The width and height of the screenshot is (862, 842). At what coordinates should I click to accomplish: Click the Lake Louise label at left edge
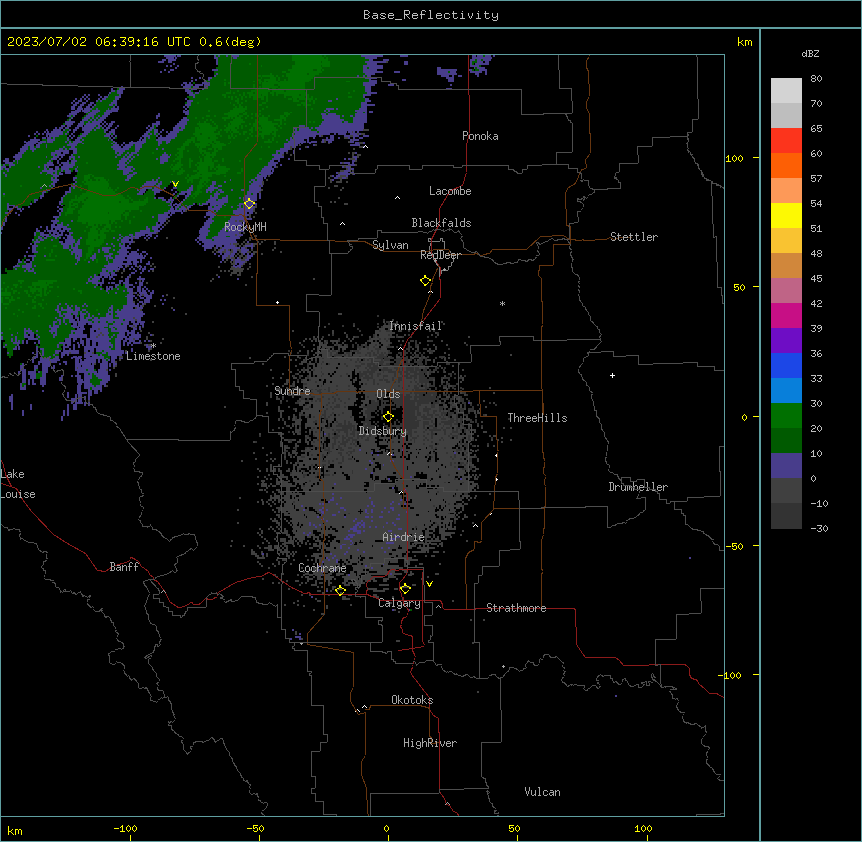point(18,484)
